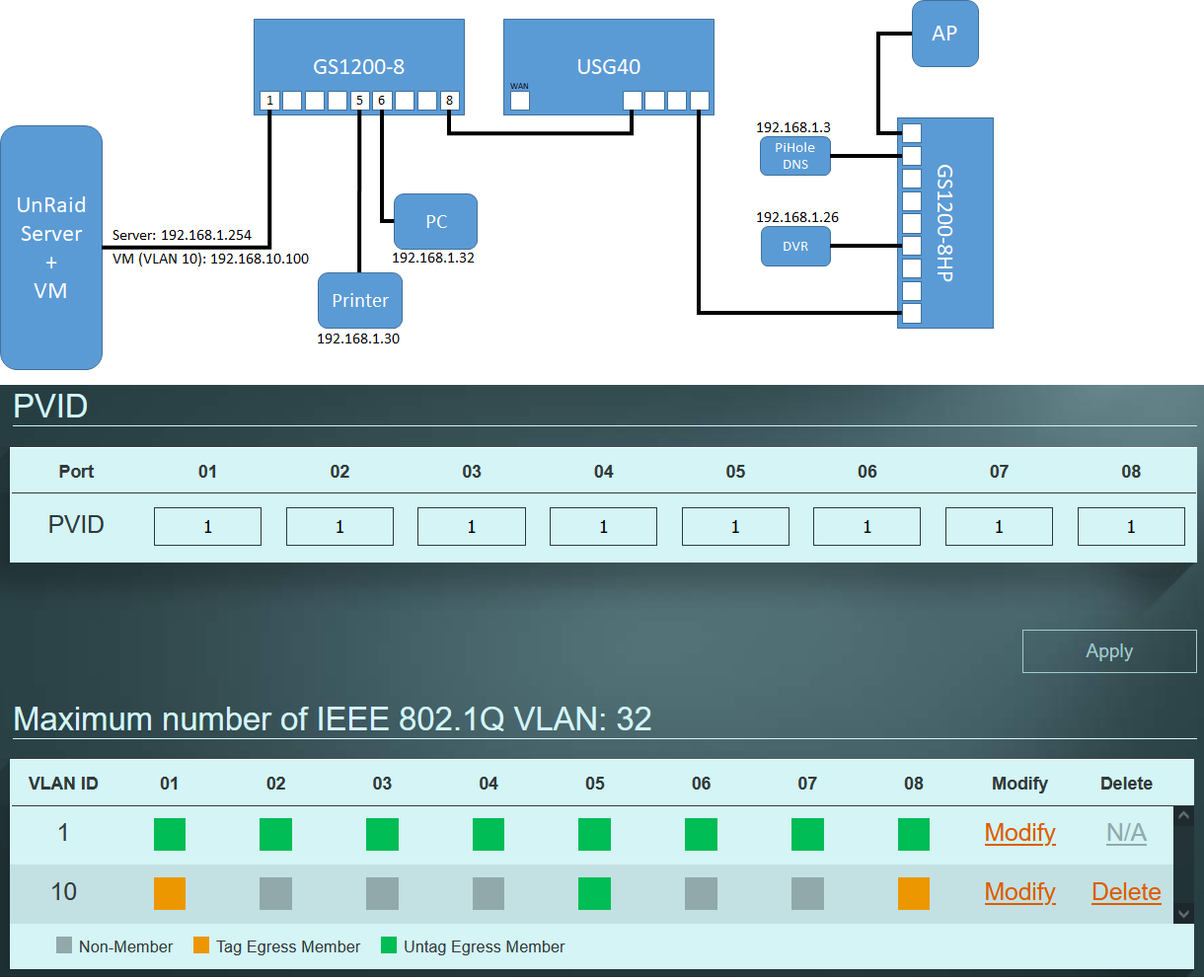Click VLAN ID 1 row label
Image resolution: width=1204 pixels, height=980 pixels.
tap(63, 833)
